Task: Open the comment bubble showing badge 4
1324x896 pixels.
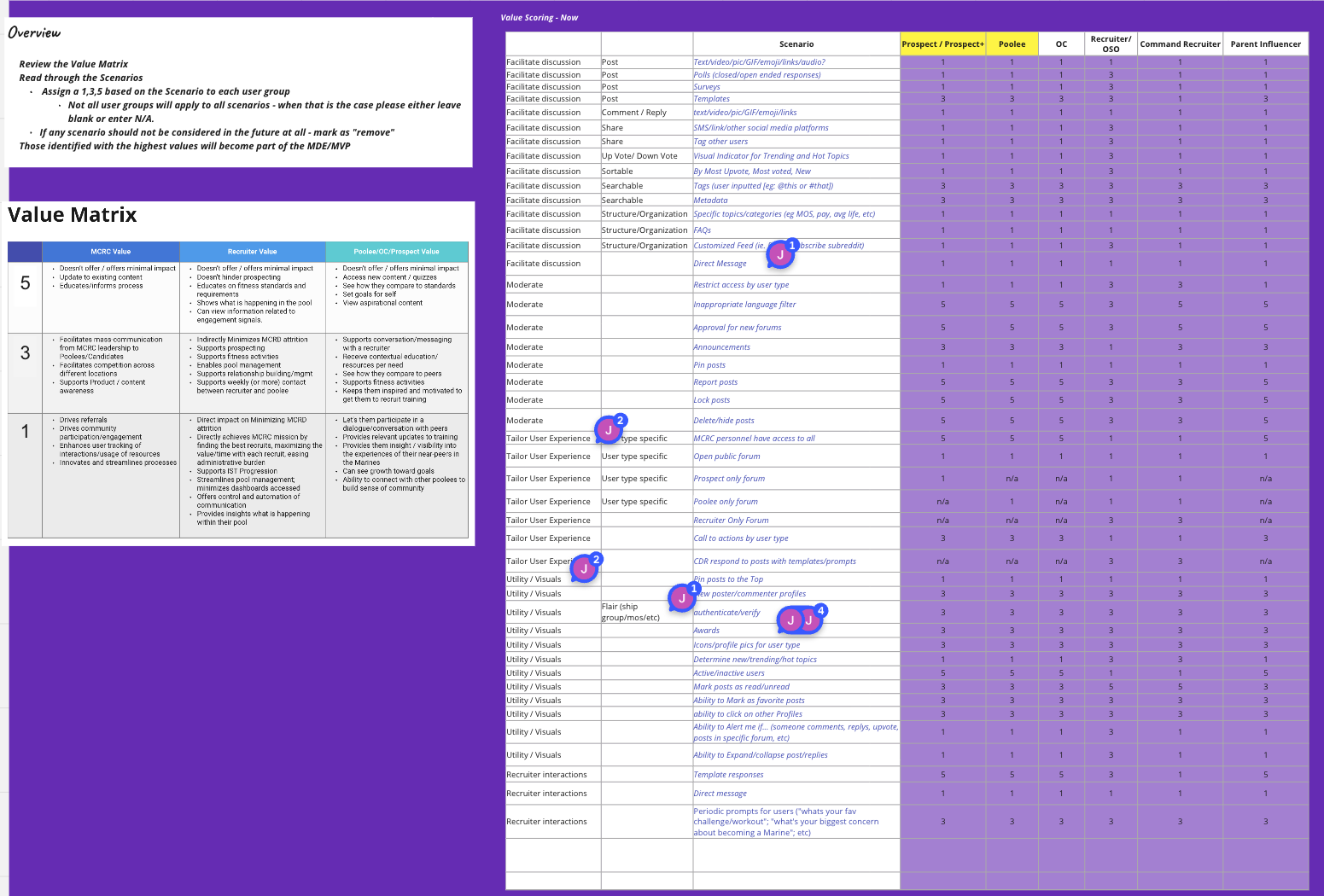Action: click(800, 620)
